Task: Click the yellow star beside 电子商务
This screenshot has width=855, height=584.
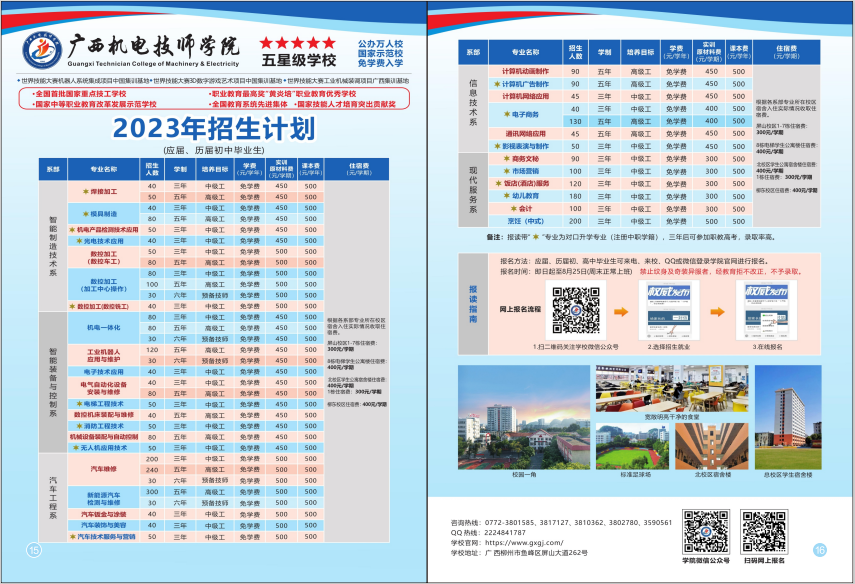Action: 507,115
